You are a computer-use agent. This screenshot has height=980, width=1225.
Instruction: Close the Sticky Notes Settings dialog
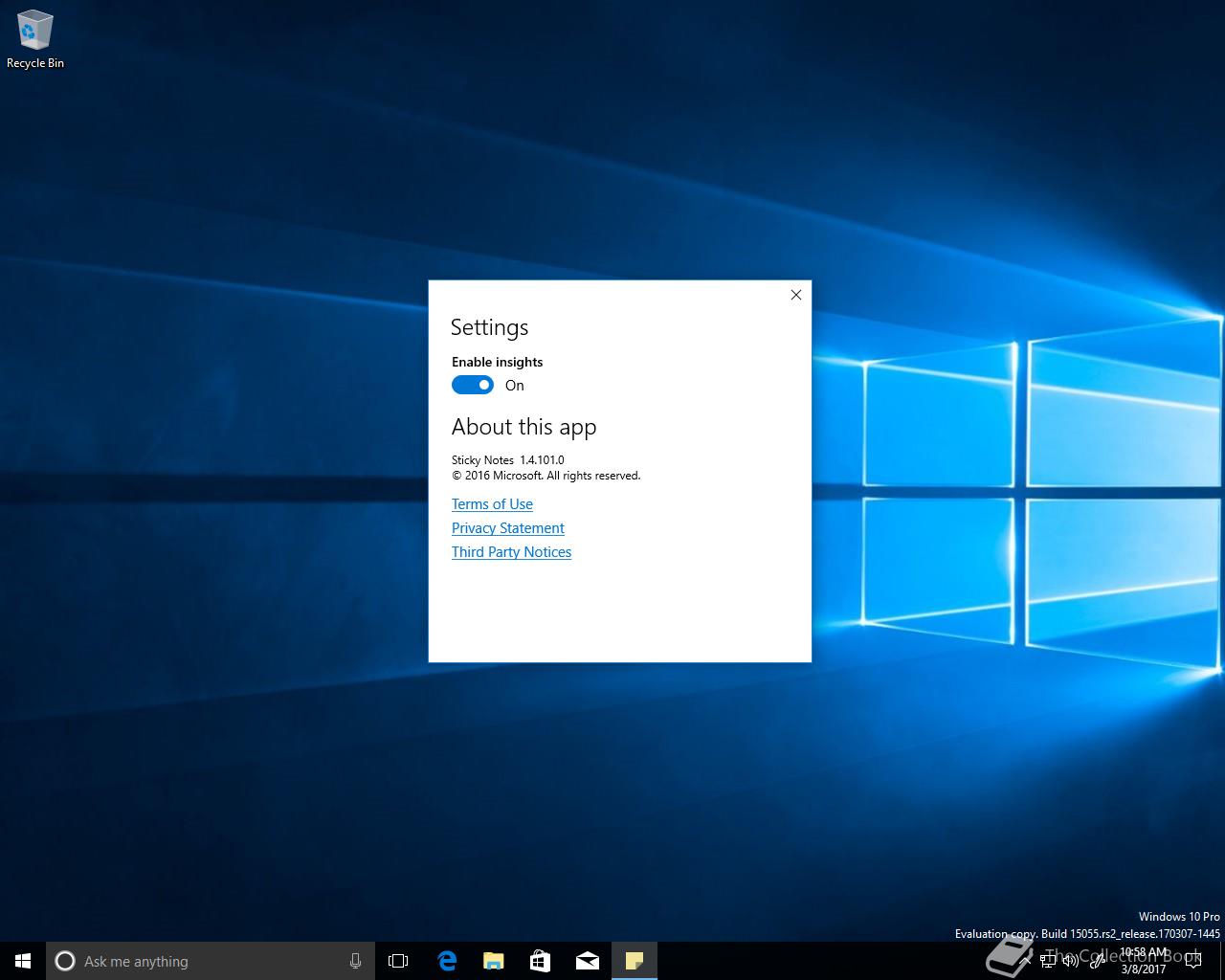point(795,295)
